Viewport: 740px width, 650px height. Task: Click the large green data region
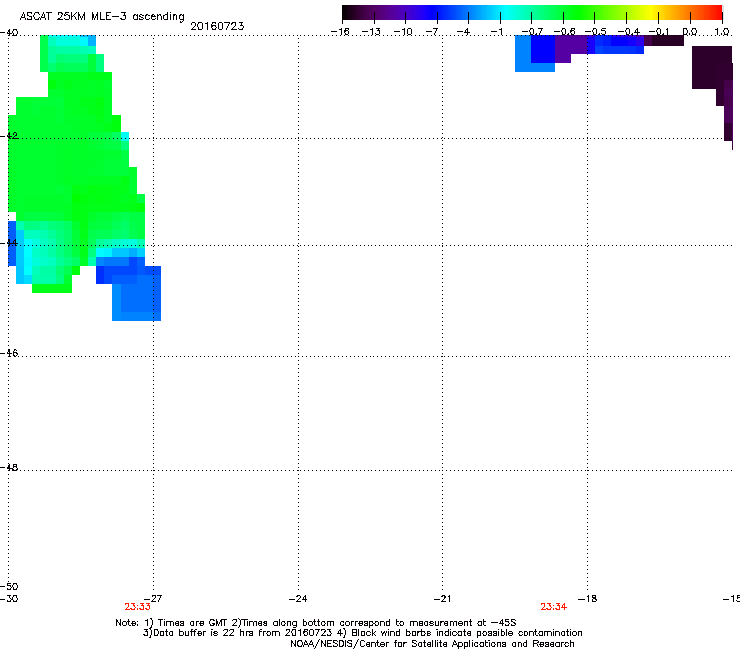[x=76, y=165]
